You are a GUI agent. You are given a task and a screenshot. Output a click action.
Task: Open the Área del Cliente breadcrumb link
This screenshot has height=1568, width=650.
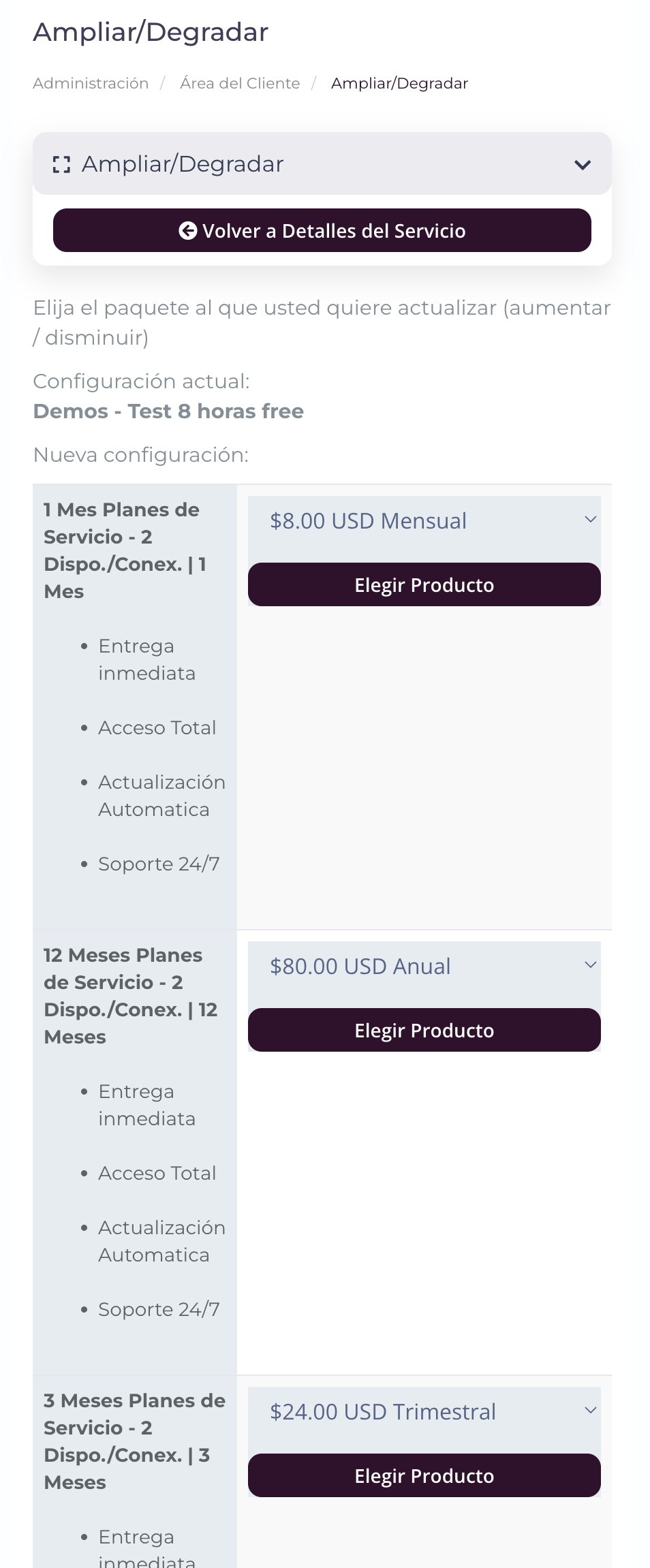(240, 83)
